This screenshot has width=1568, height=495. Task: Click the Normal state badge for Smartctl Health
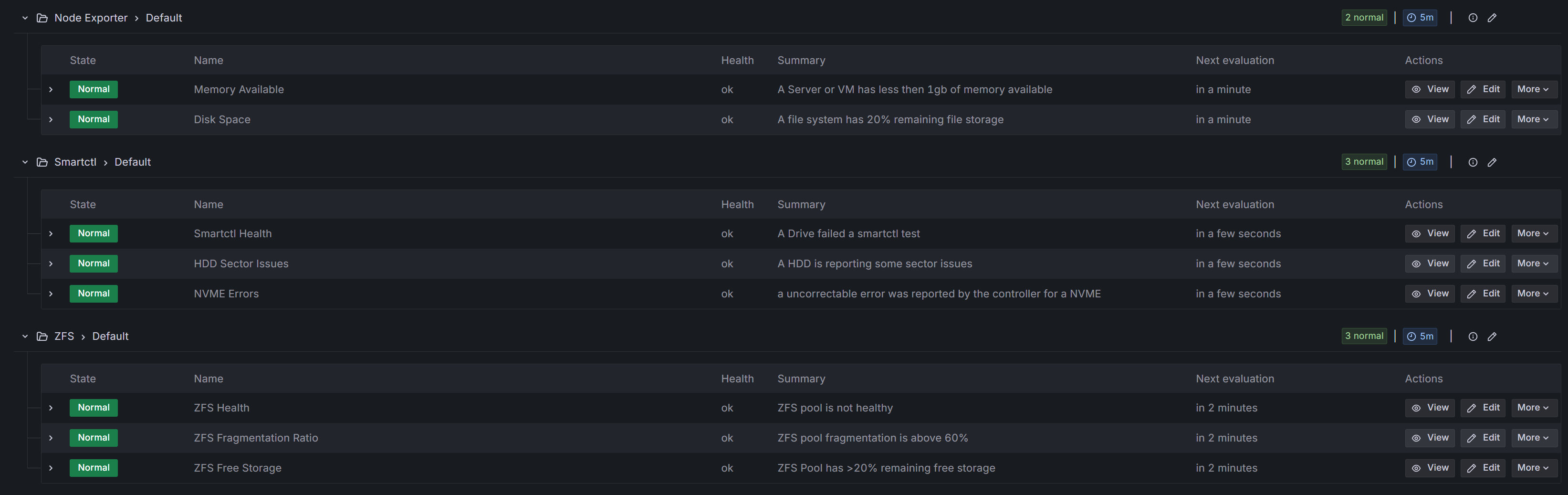coord(94,233)
